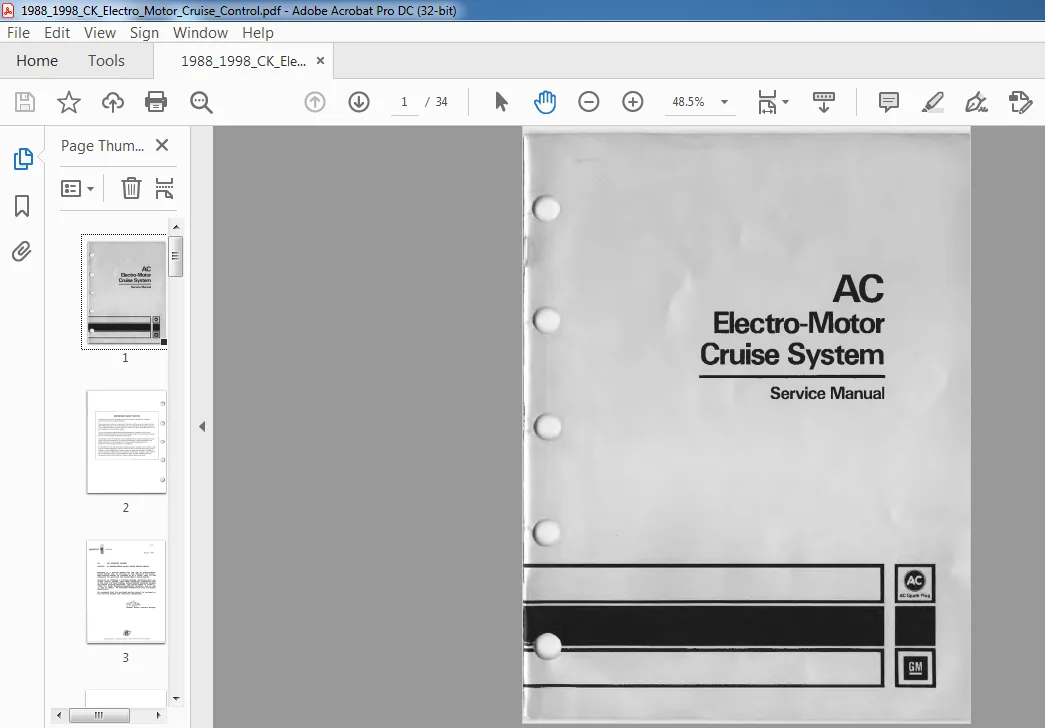This screenshot has height=728, width=1045.
Task: Close the Page Thumbnails panel
Action: (x=162, y=145)
